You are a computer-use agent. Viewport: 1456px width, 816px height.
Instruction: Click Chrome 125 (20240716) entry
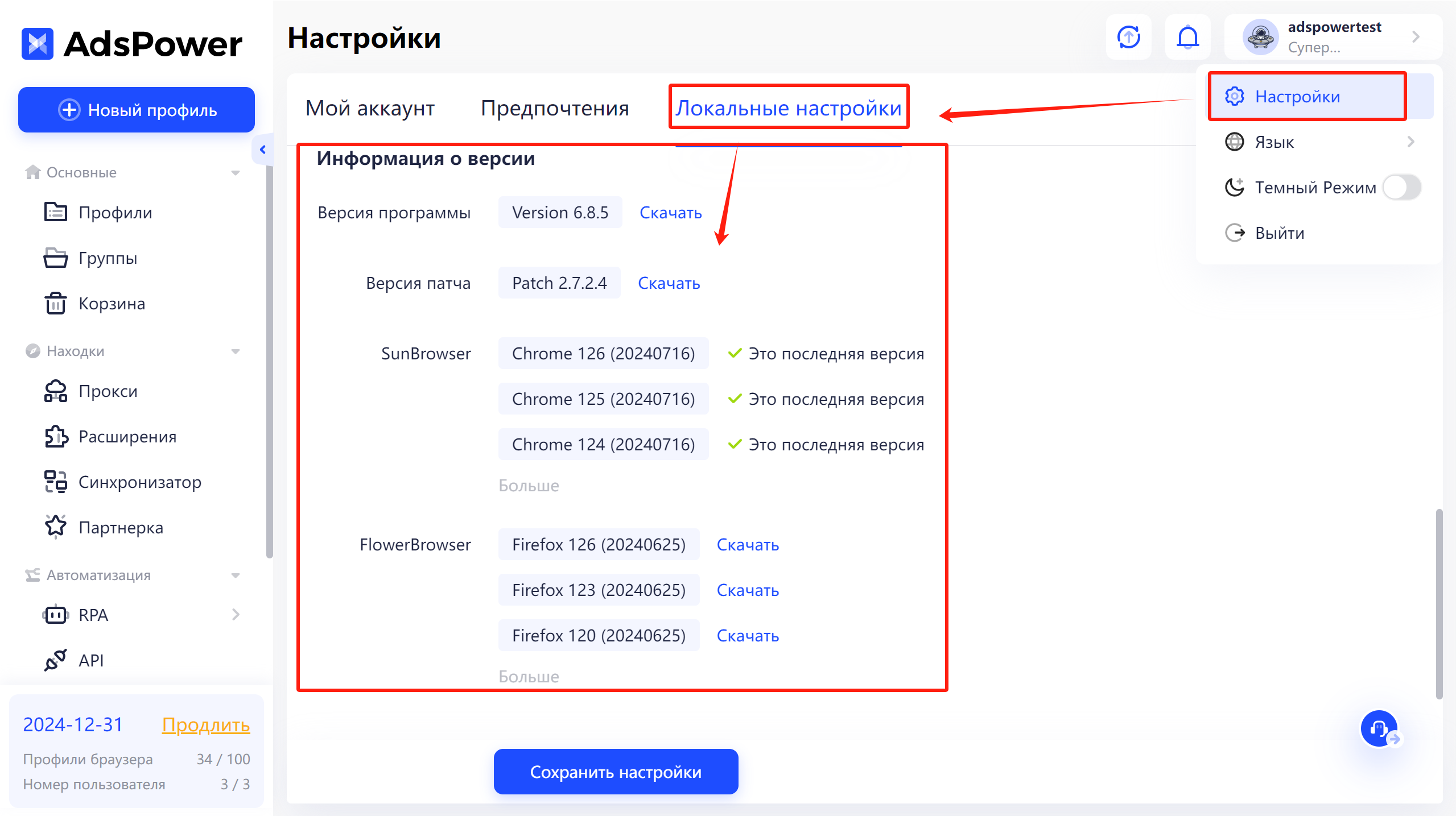(x=604, y=399)
